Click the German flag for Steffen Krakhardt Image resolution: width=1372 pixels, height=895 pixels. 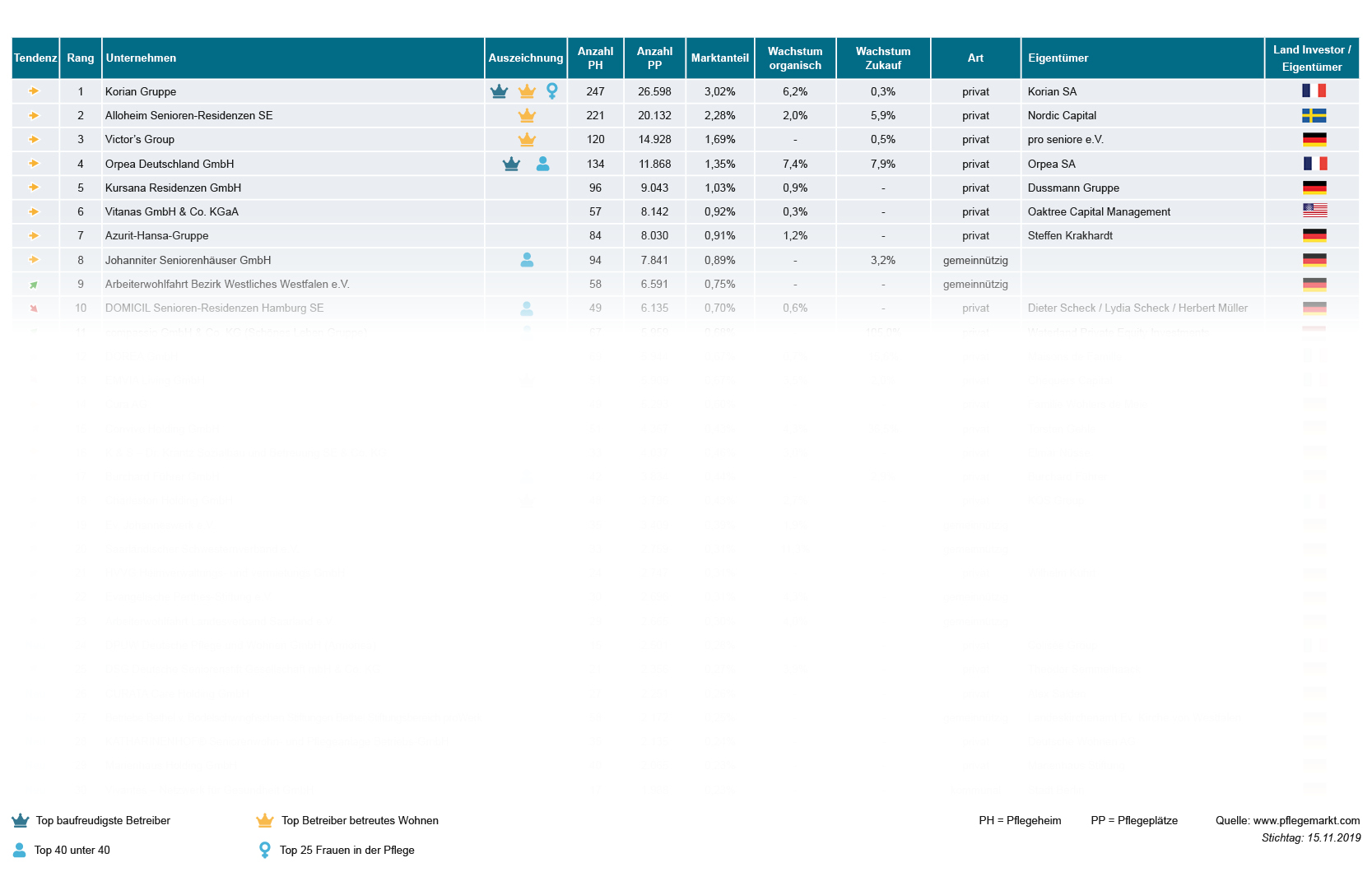pyautogui.click(x=1314, y=235)
